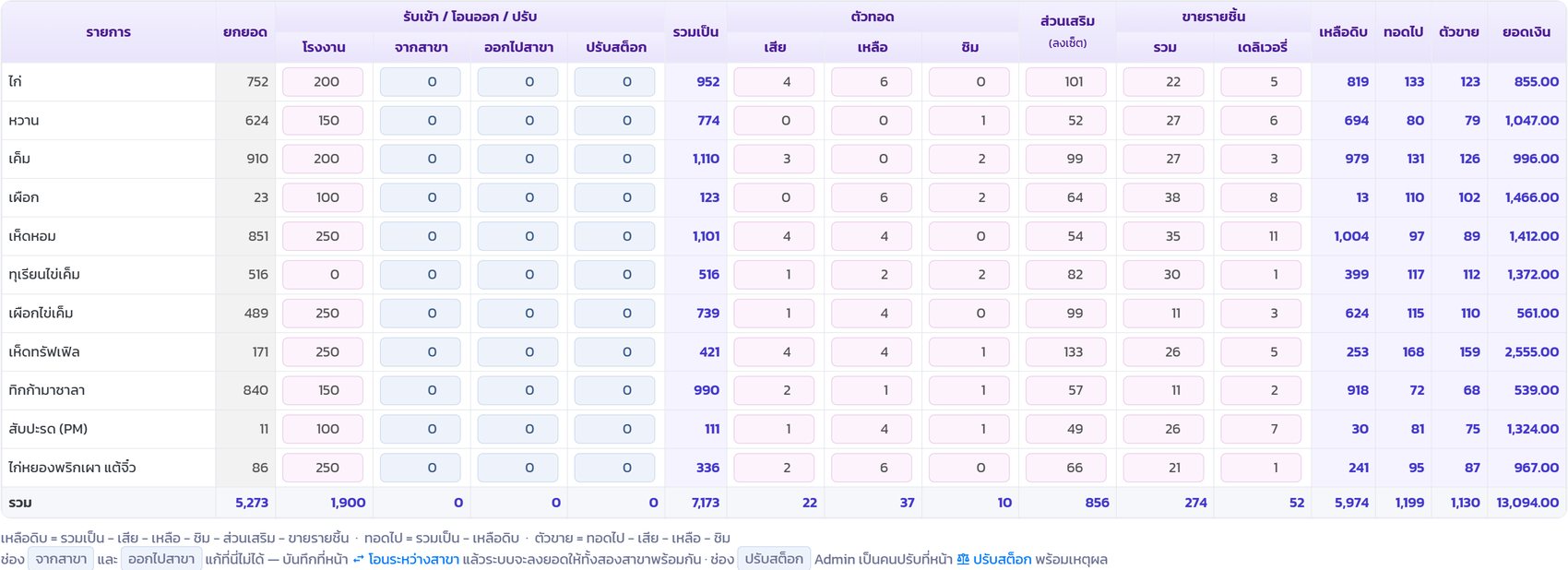Image resolution: width=1568 pixels, height=570 pixels.
Task: Select the ชิม field in row ทุเรียนไข่เค็ม
Action: (x=969, y=275)
